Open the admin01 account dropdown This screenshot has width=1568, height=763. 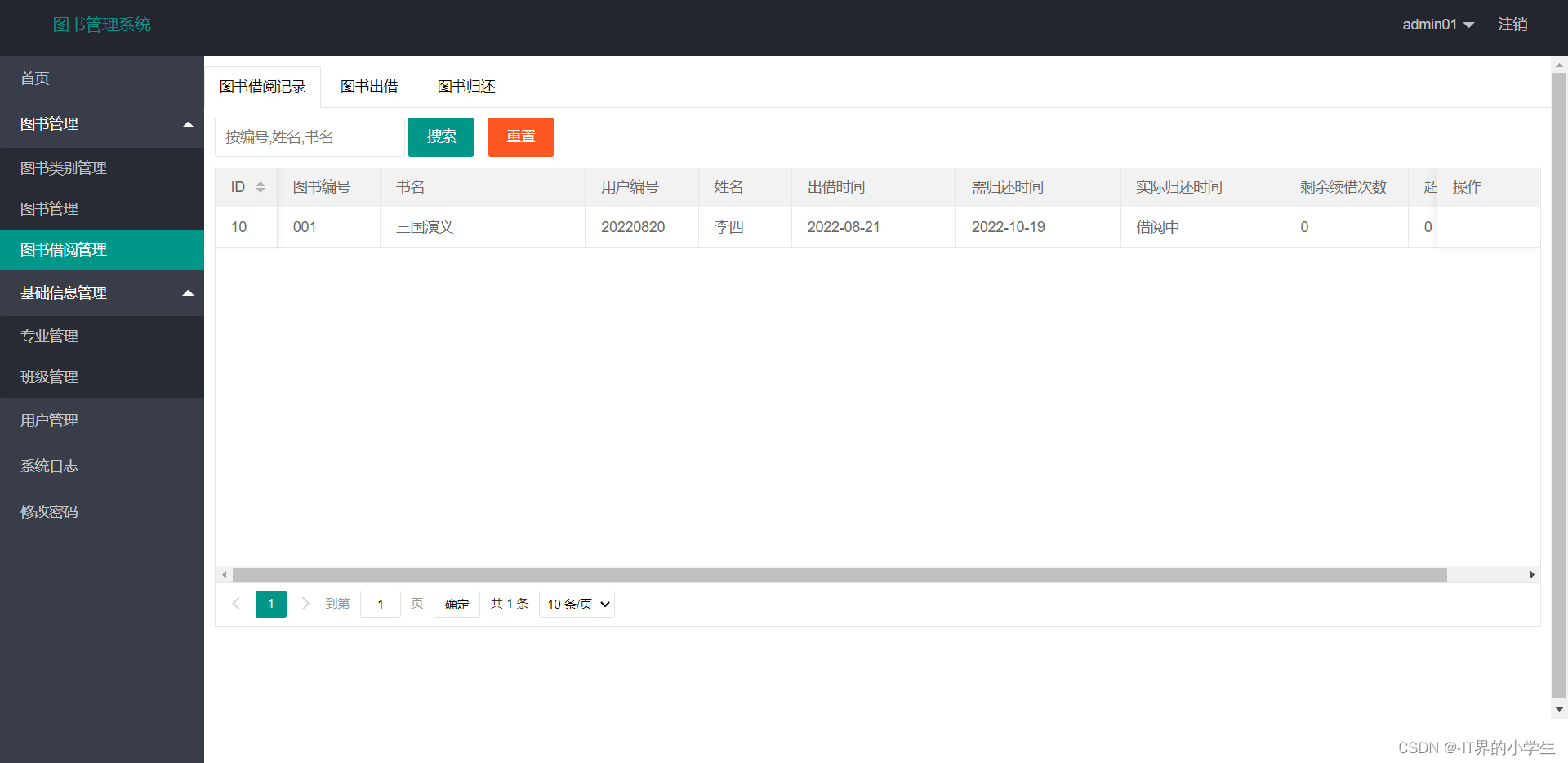pyautogui.click(x=1437, y=25)
